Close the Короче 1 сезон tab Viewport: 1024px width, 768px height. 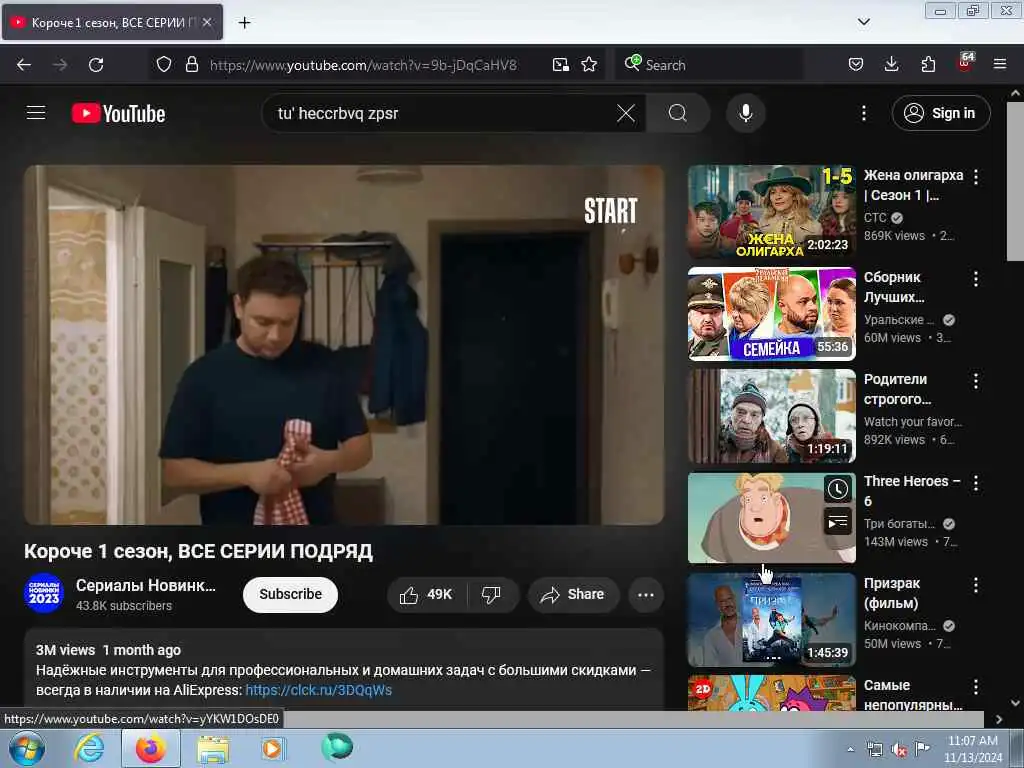click(207, 22)
